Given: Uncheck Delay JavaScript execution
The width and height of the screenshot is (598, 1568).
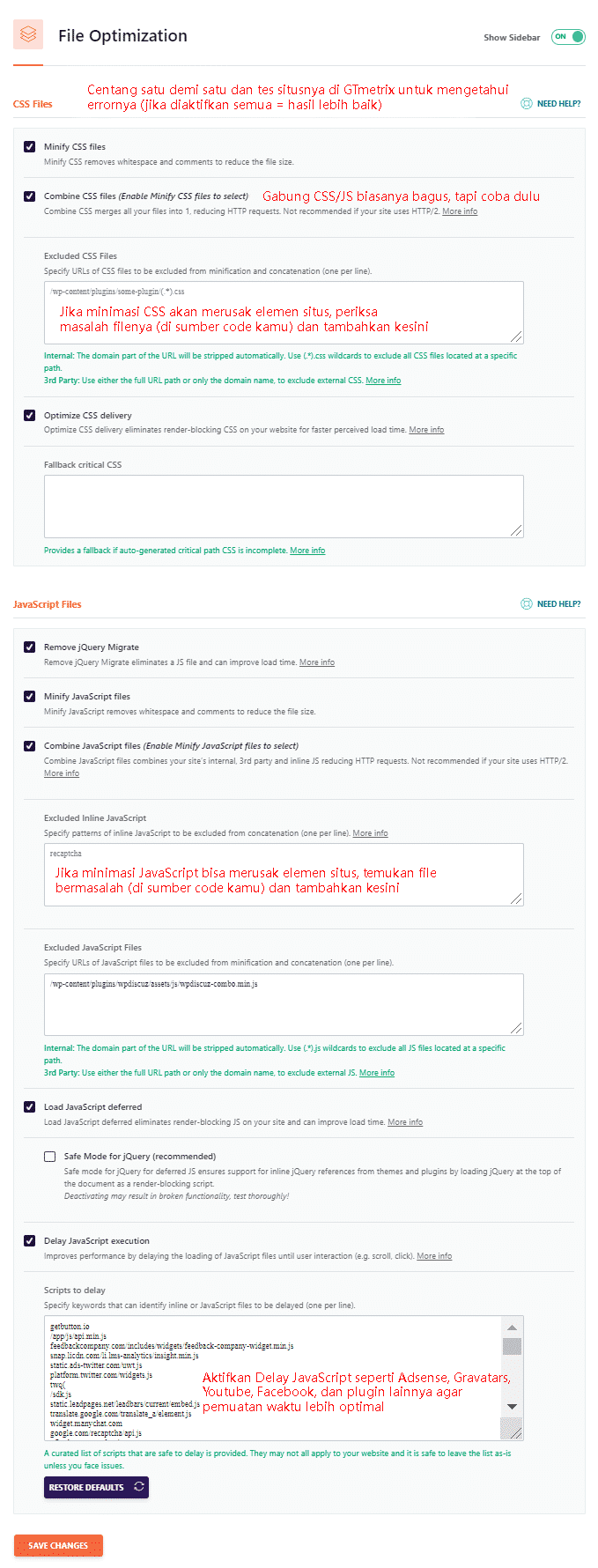Looking at the screenshot, I should 30,1241.
